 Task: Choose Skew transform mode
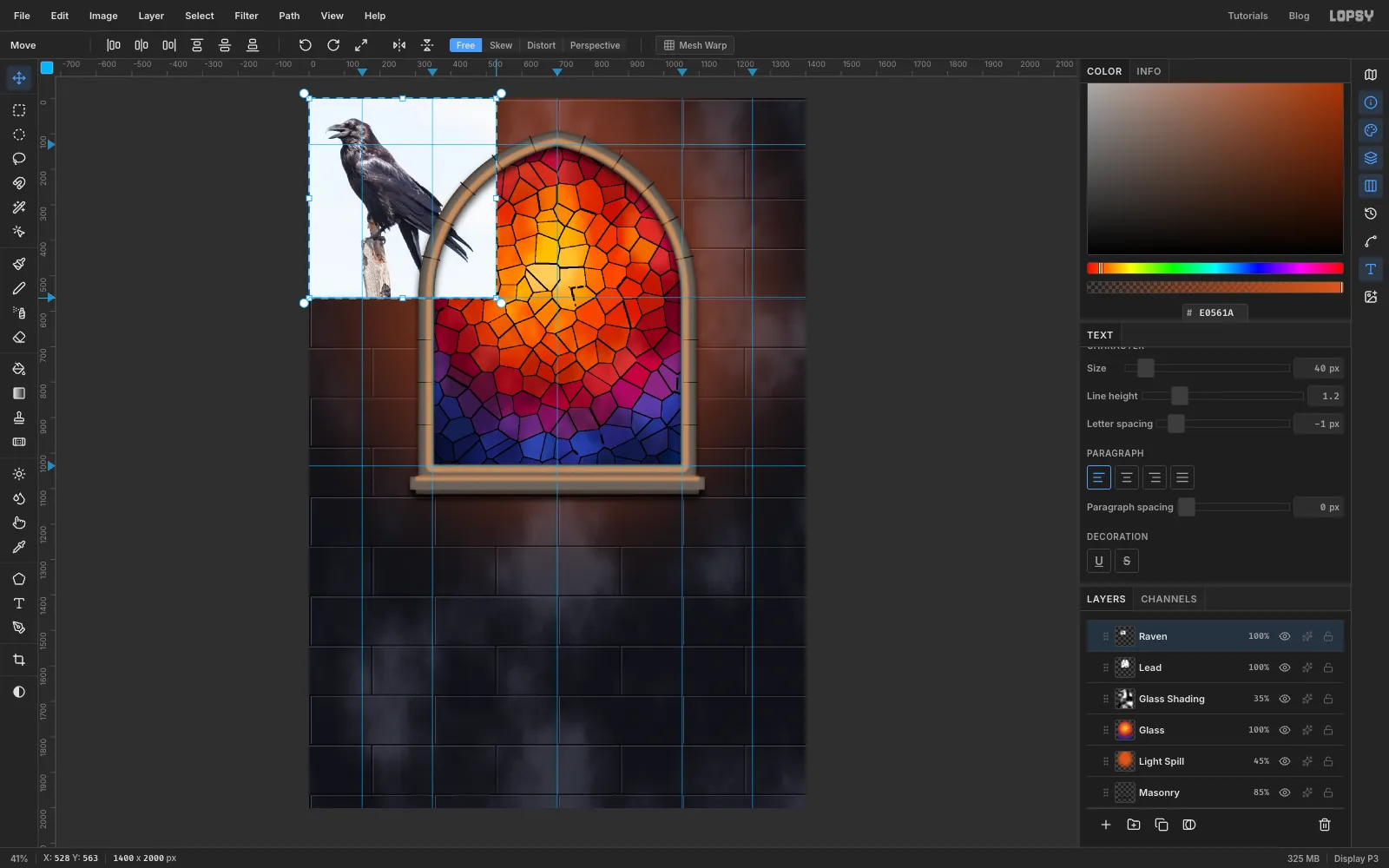tap(501, 45)
